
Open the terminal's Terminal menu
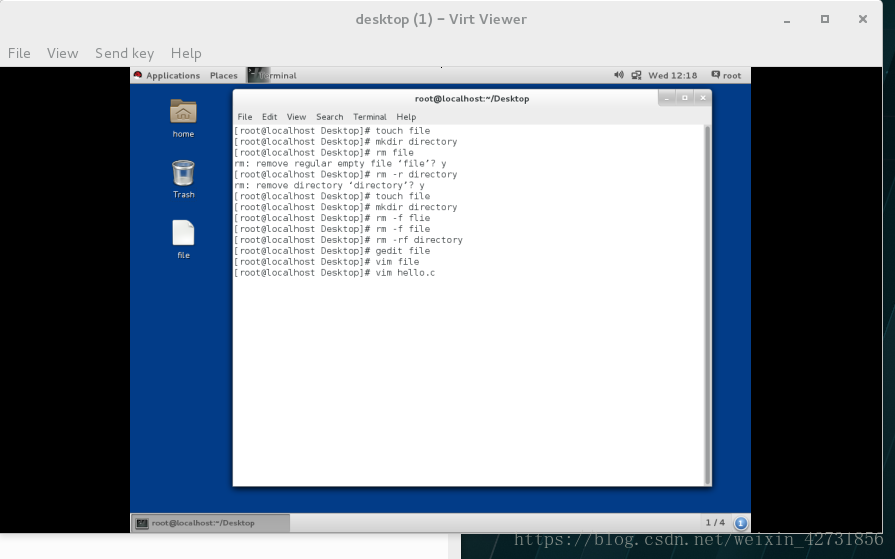[x=370, y=116]
